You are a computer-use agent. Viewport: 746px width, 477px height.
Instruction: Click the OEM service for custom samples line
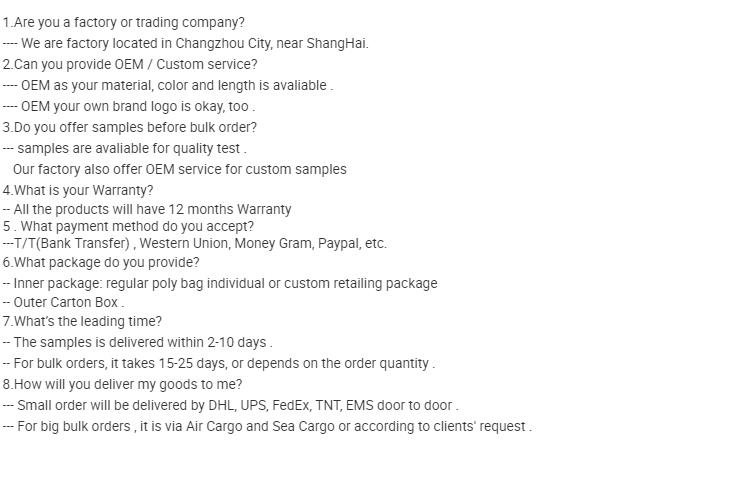click(180, 169)
